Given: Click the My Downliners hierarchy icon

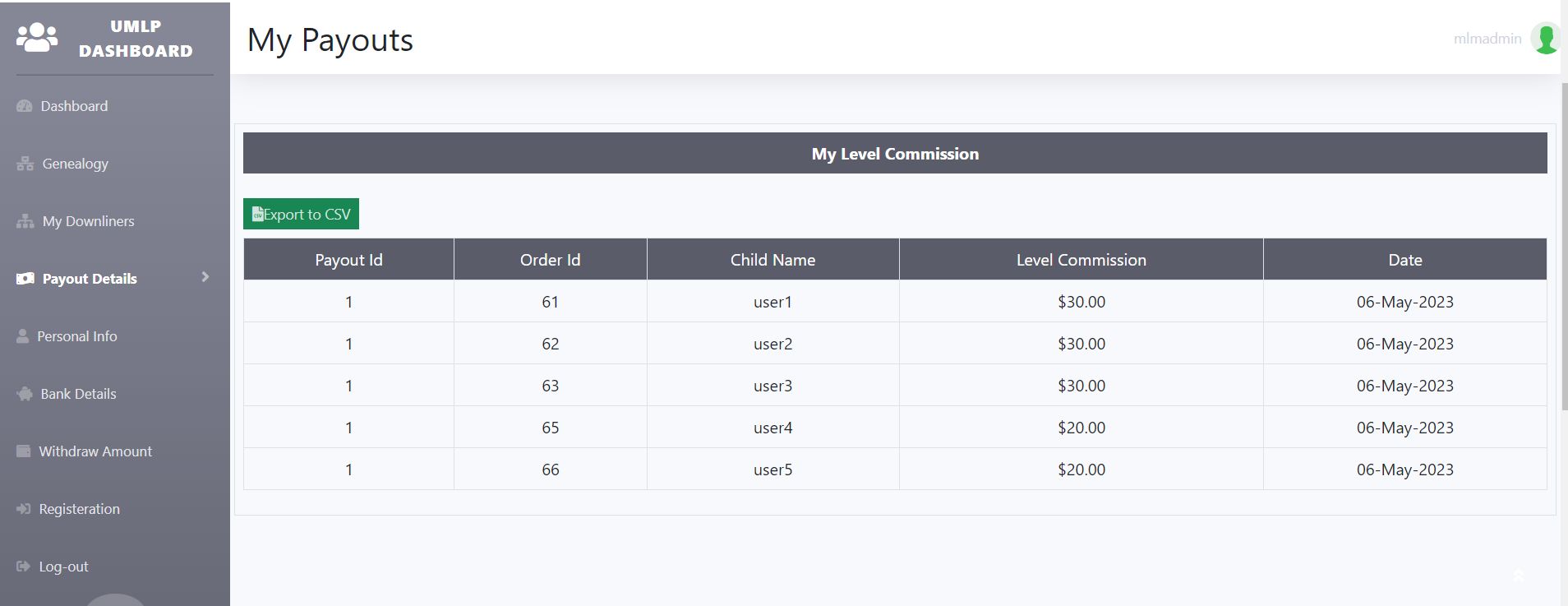Looking at the screenshot, I should [25, 221].
